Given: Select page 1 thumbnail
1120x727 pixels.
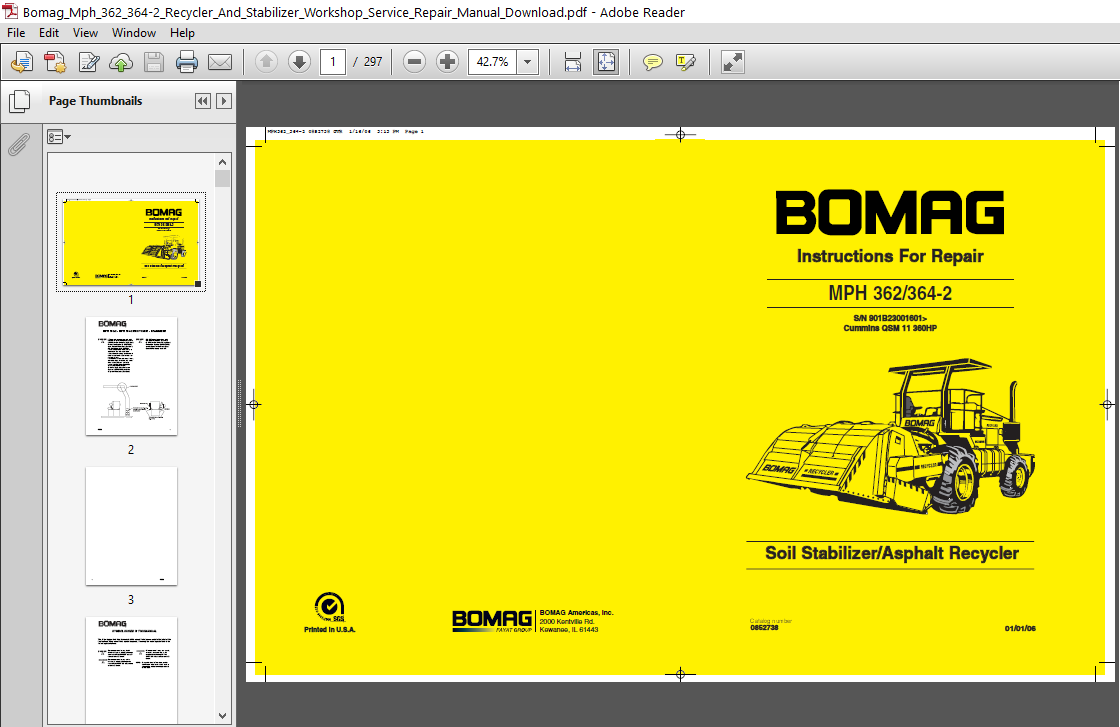Looking at the screenshot, I should pyautogui.click(x=131, y=242).
